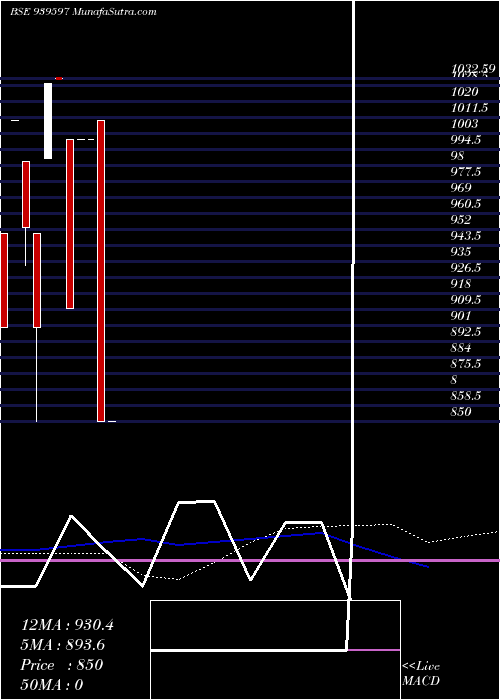Click the 1020 price axis label
This screenshot has width=500, height=700.
tap(465, 92)
